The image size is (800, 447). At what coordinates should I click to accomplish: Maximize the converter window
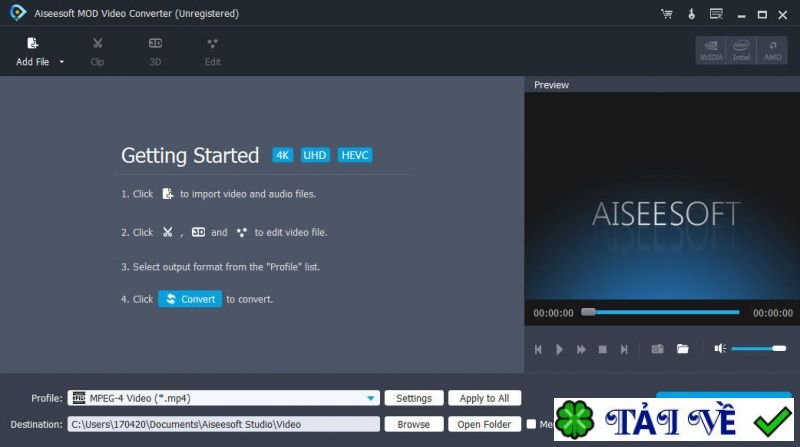(x=762, y=15)
